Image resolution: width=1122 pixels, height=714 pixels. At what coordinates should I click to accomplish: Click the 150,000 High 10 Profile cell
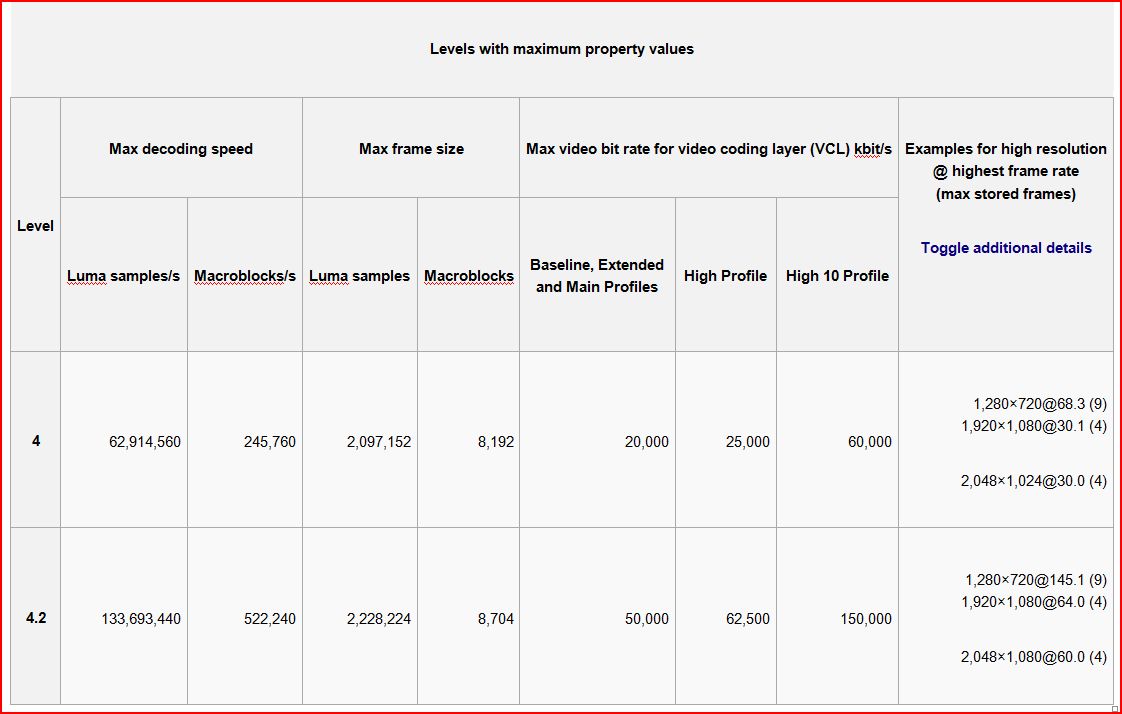point(866,619)
